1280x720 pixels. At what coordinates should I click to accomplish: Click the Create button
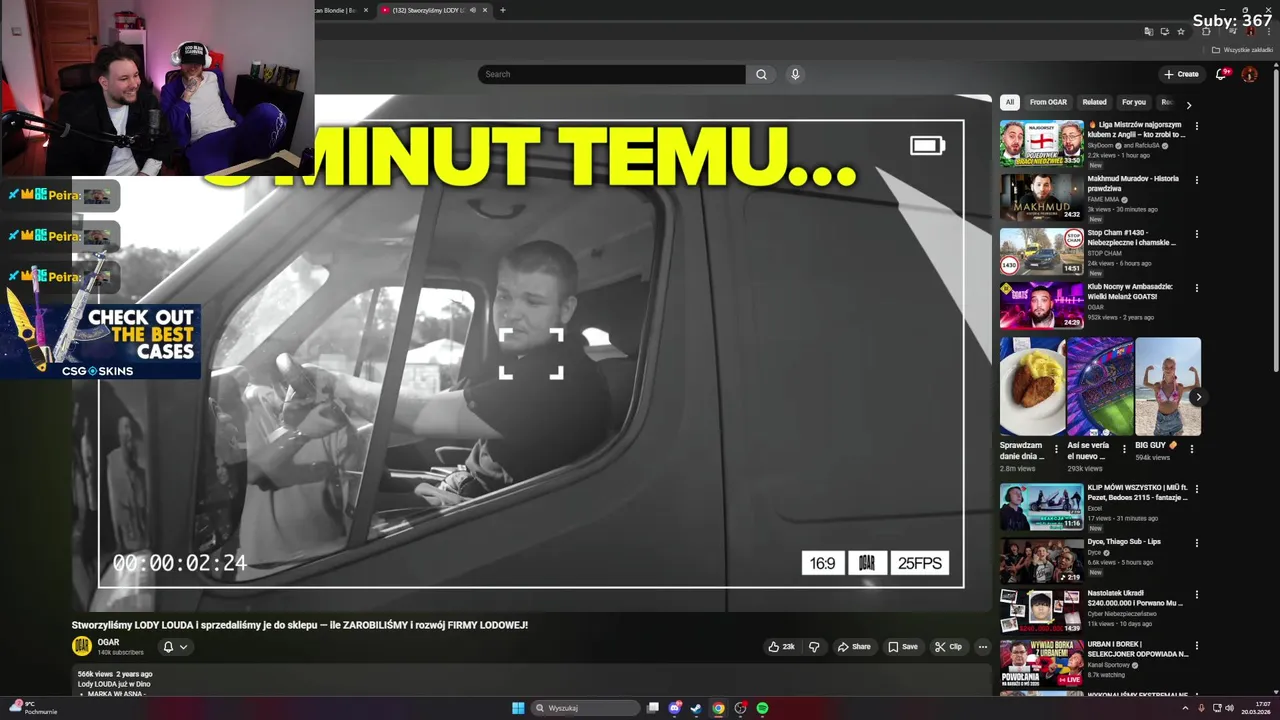point(1181,74)
